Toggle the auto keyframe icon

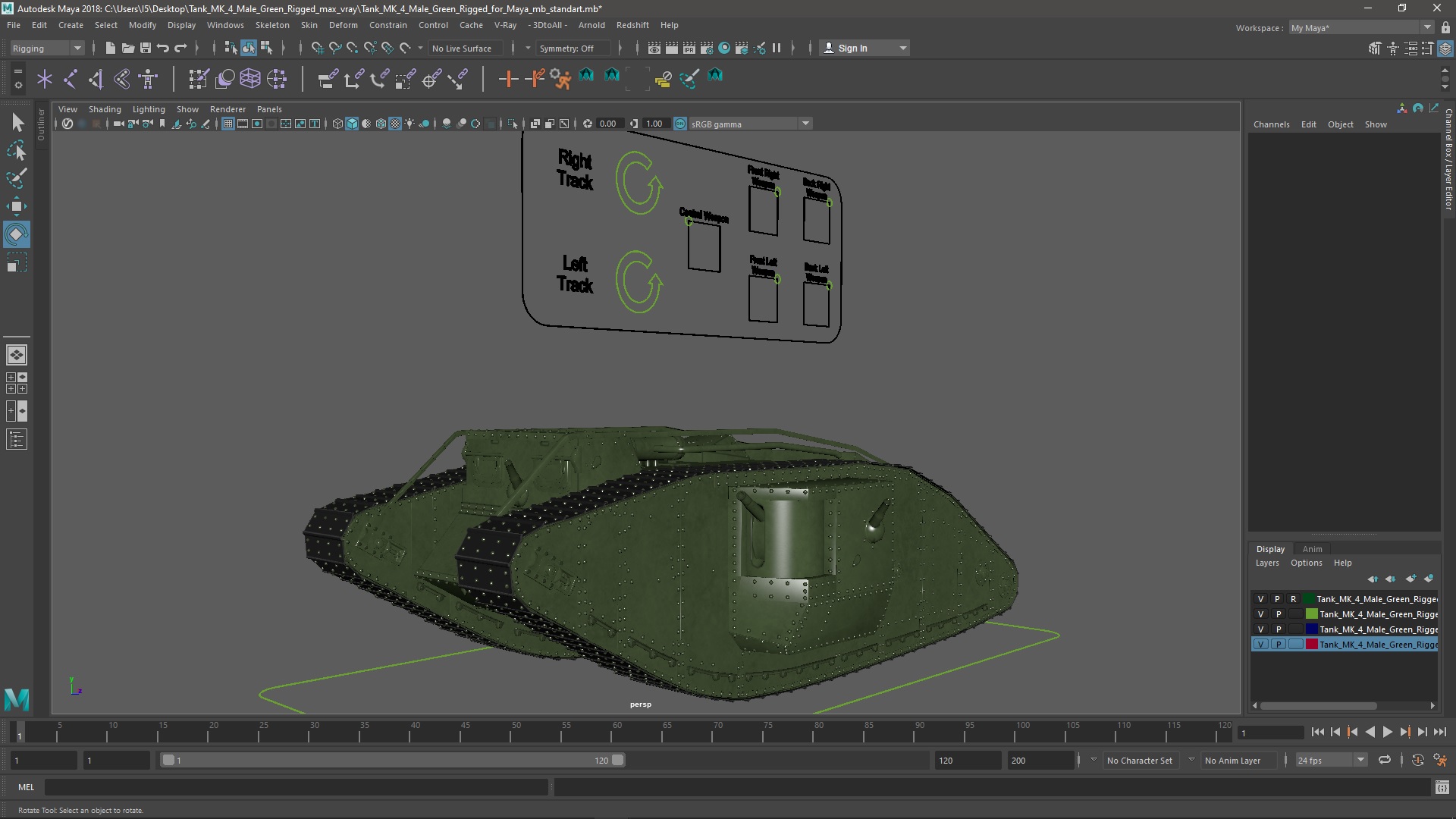(x=1417, y=760)
